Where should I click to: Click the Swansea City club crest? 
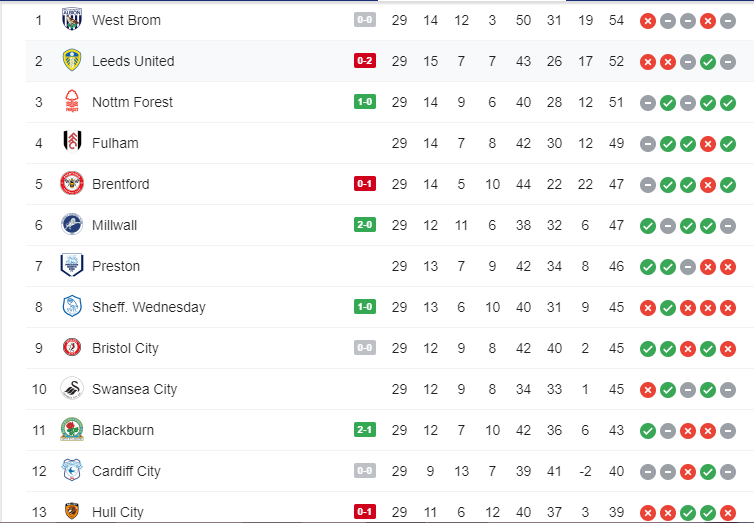71,389
